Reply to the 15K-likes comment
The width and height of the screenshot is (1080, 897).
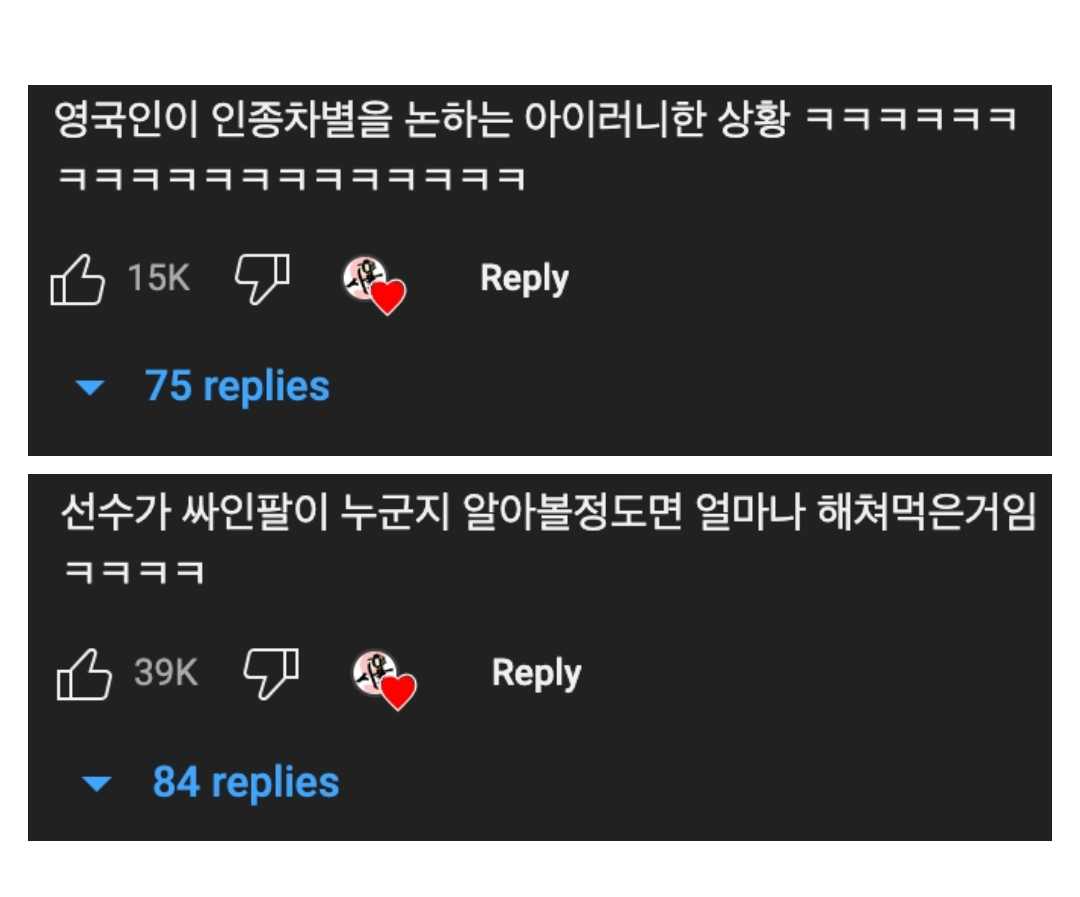(x=524, y=278)
